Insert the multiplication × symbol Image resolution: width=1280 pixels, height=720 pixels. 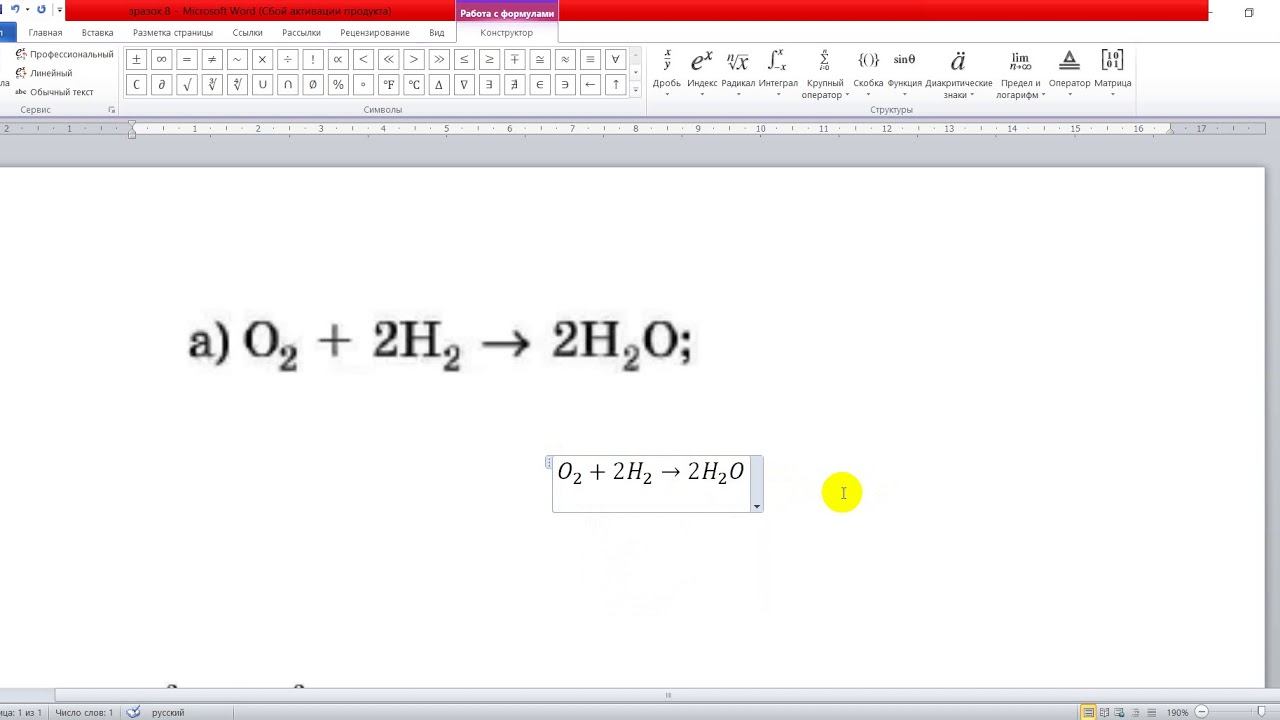pyautogui.click(x=262, y=59)
